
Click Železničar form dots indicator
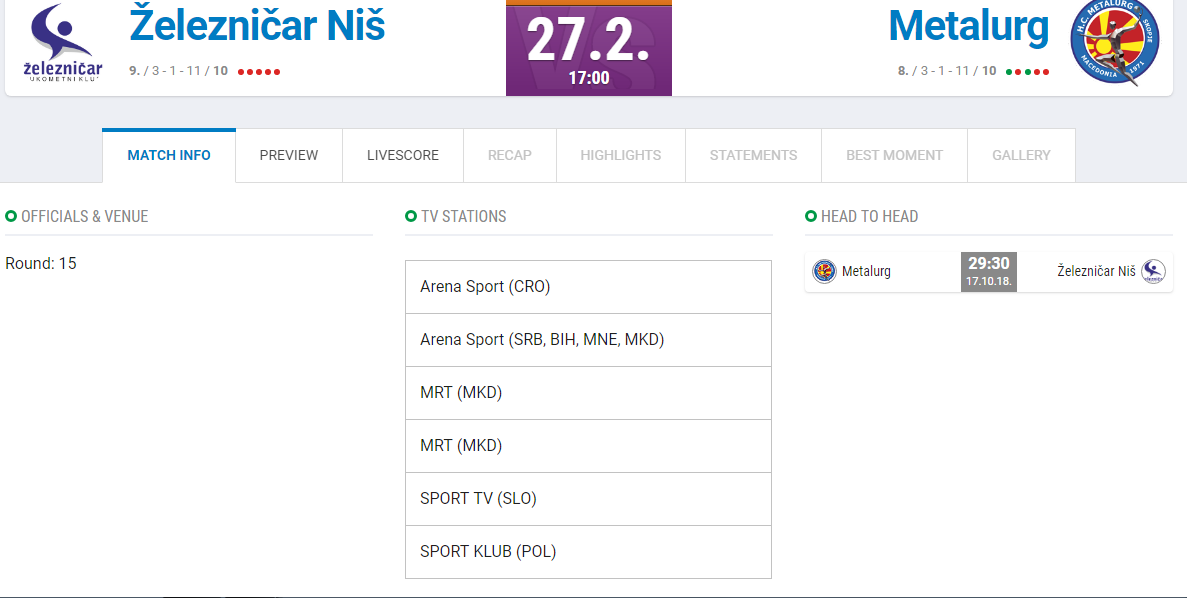pos(259,72)
